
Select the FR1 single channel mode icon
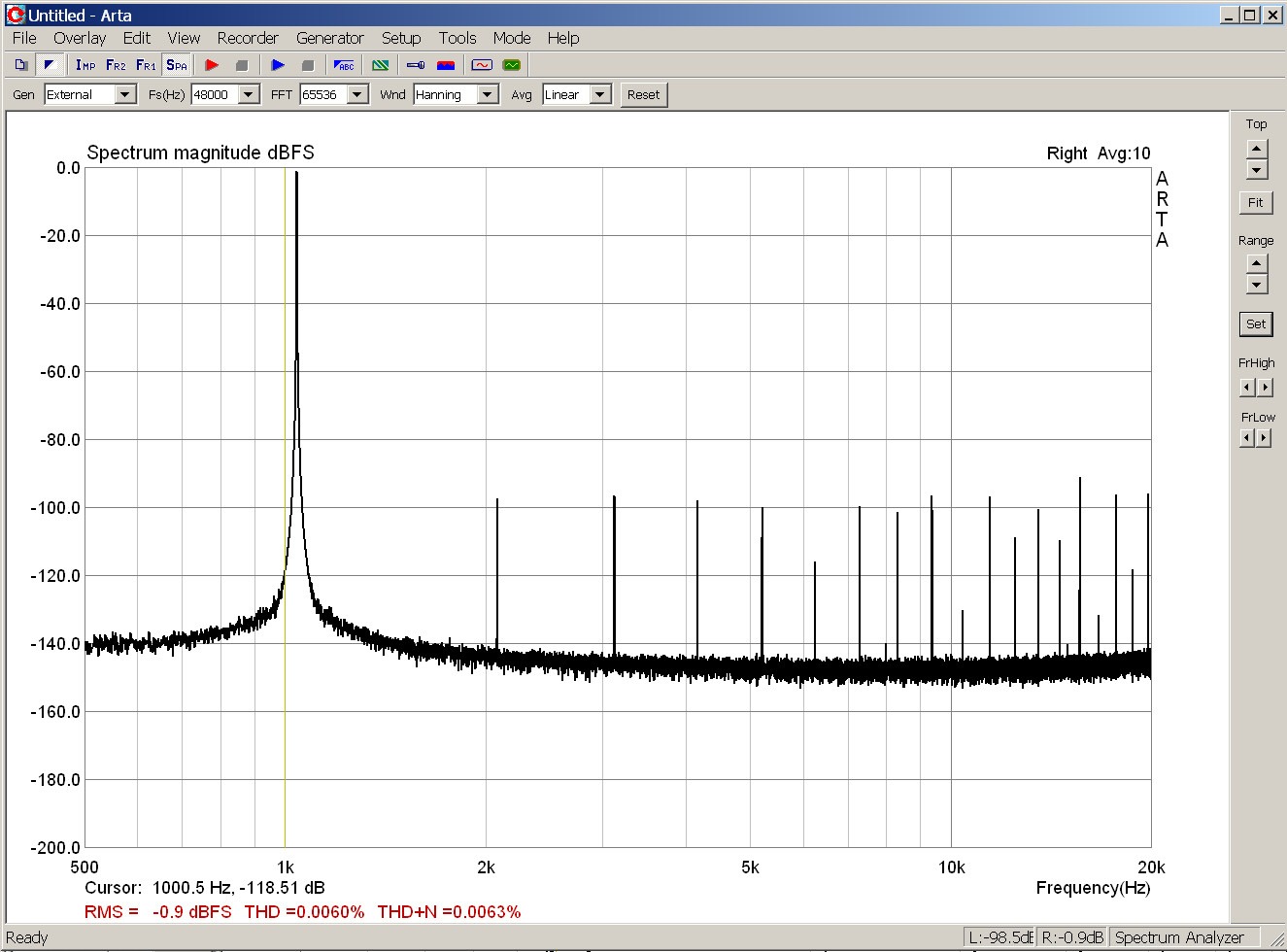tap(146, 65)
